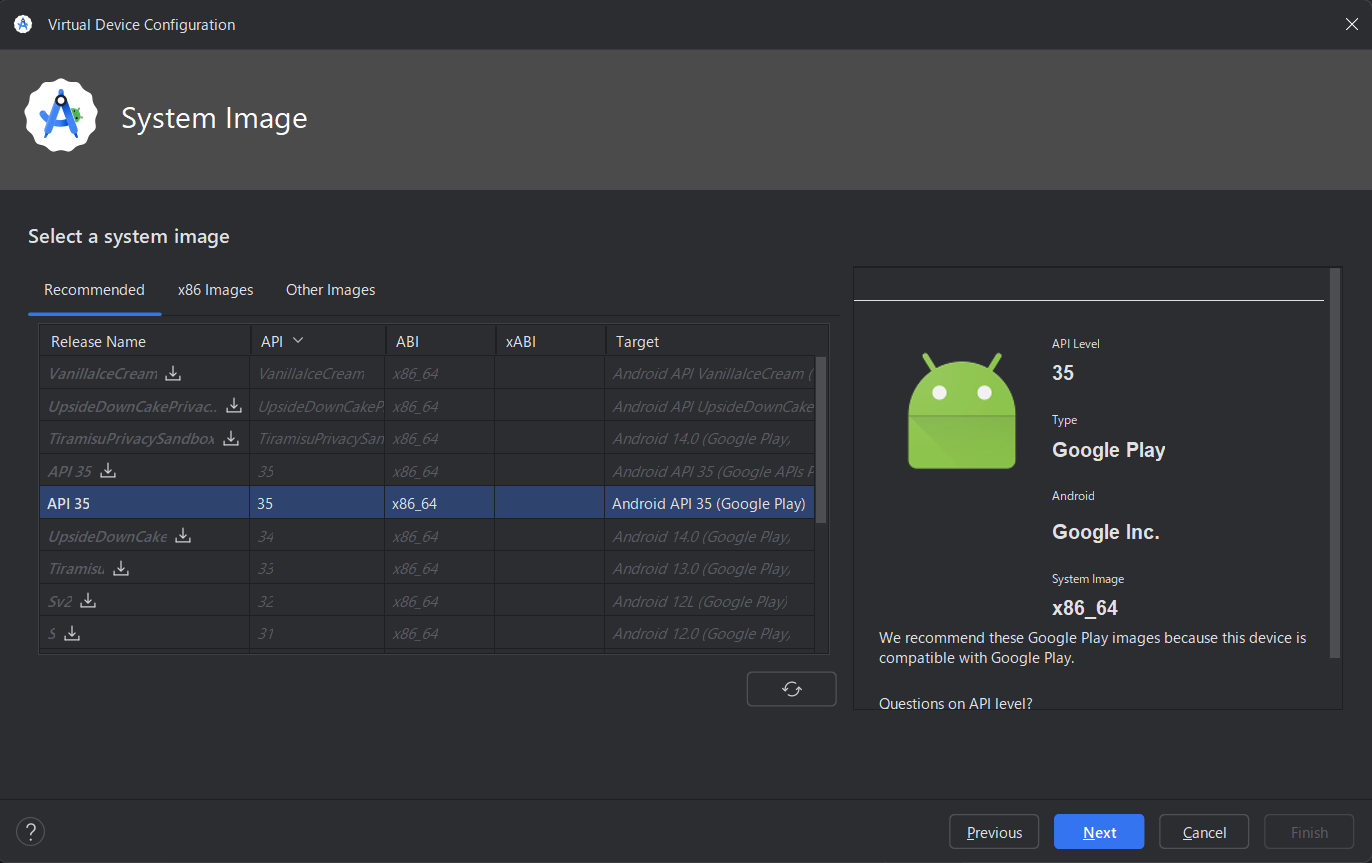Download the UpsideDownCakePrivacy system image
Screen dimensions: 1372x863
pyautogui.click(x=234, y=406)
